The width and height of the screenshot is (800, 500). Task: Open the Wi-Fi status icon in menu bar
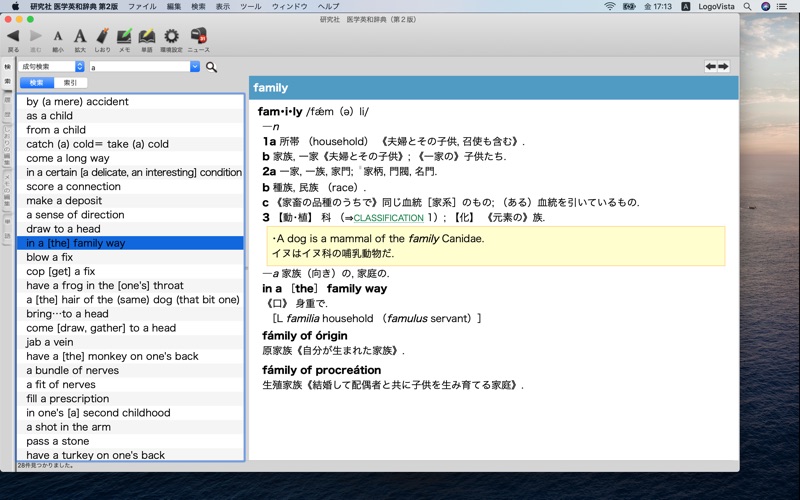(610, 6)
